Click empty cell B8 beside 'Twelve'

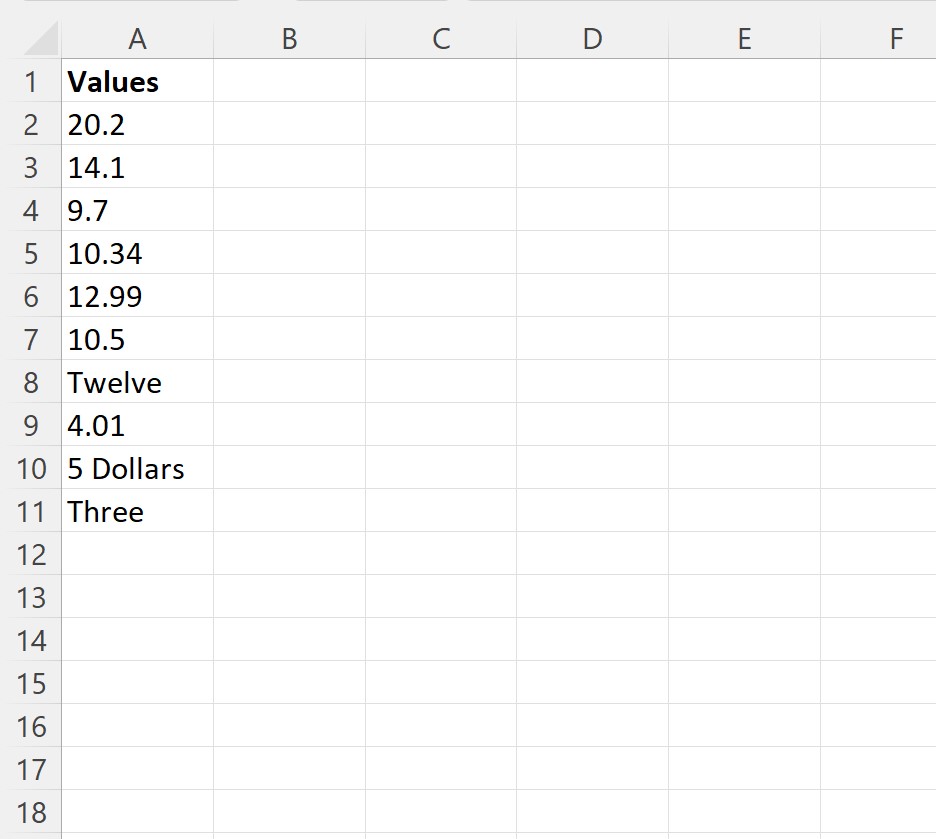coord(290,381)
